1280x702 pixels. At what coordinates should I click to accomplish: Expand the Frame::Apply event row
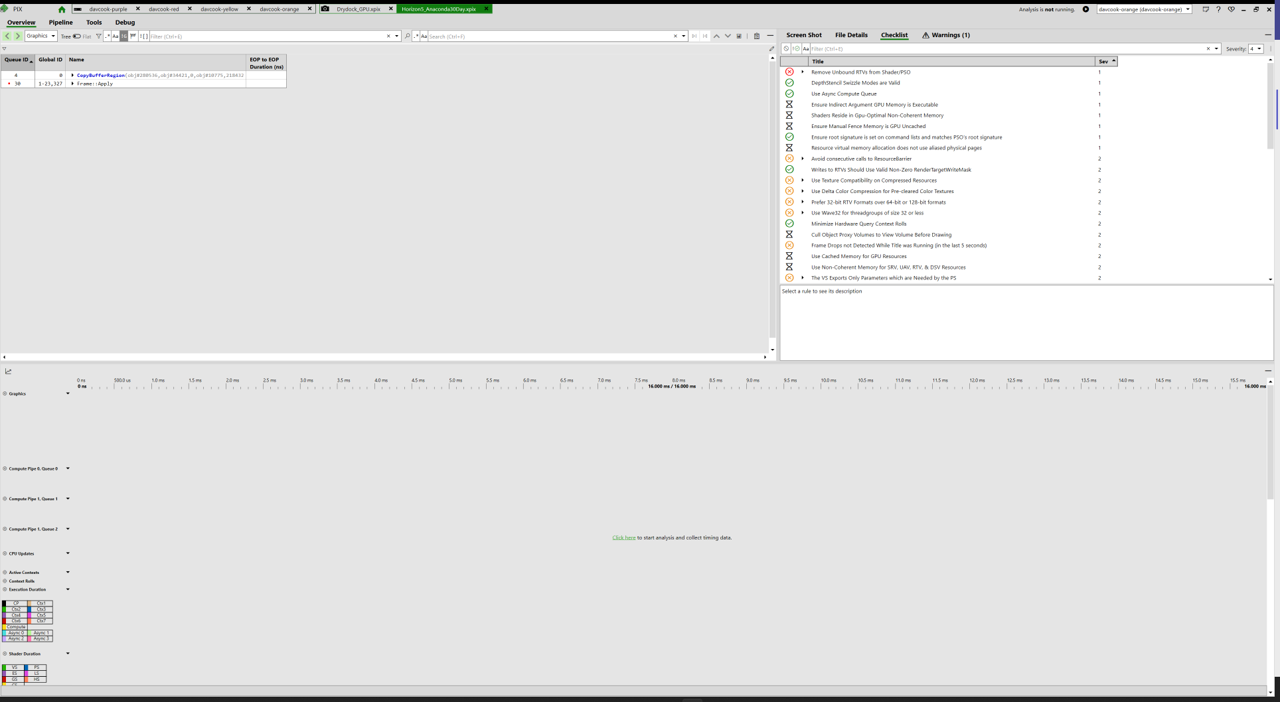click(73, 84)
